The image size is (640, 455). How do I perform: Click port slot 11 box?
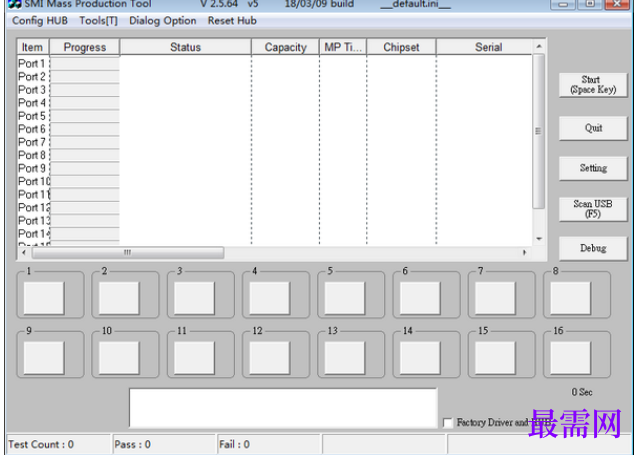(194, 358)
